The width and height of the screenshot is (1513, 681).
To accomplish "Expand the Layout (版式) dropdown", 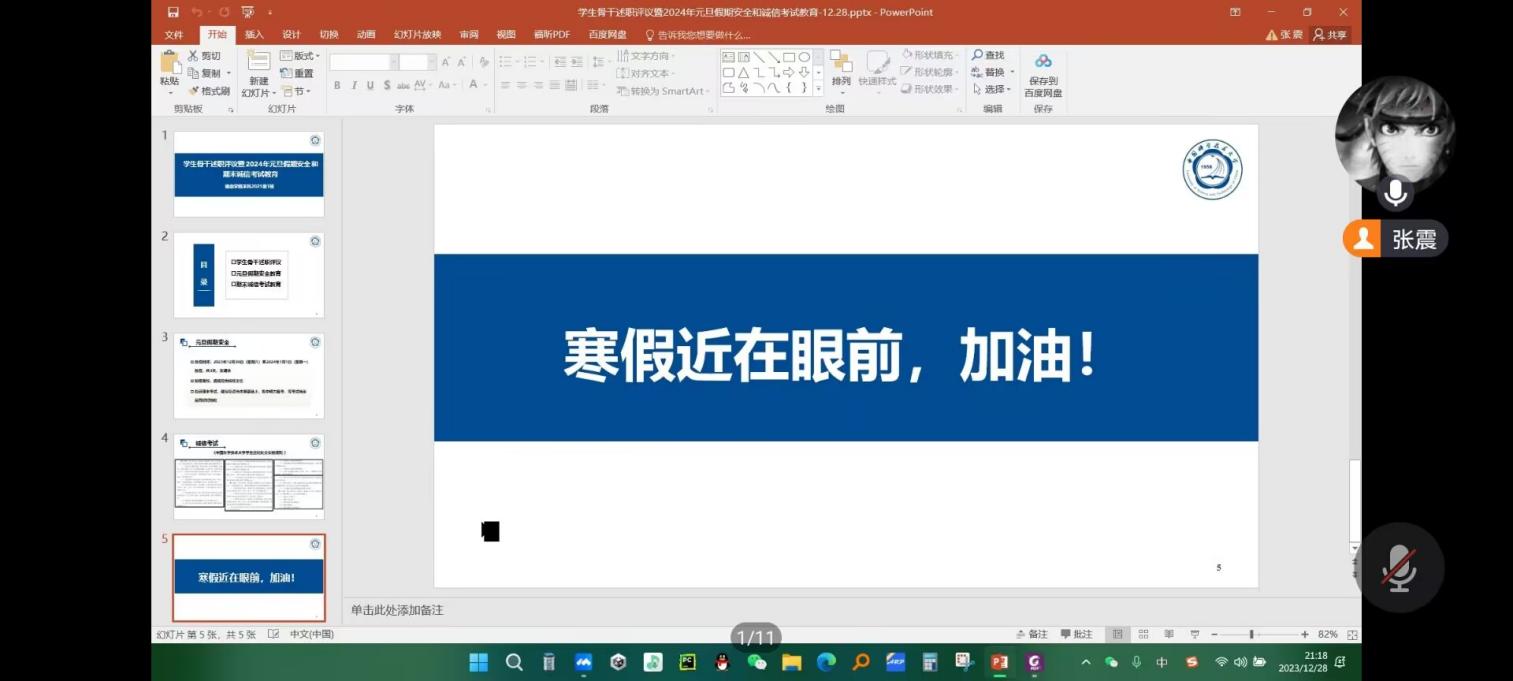I will coord(298,56).
